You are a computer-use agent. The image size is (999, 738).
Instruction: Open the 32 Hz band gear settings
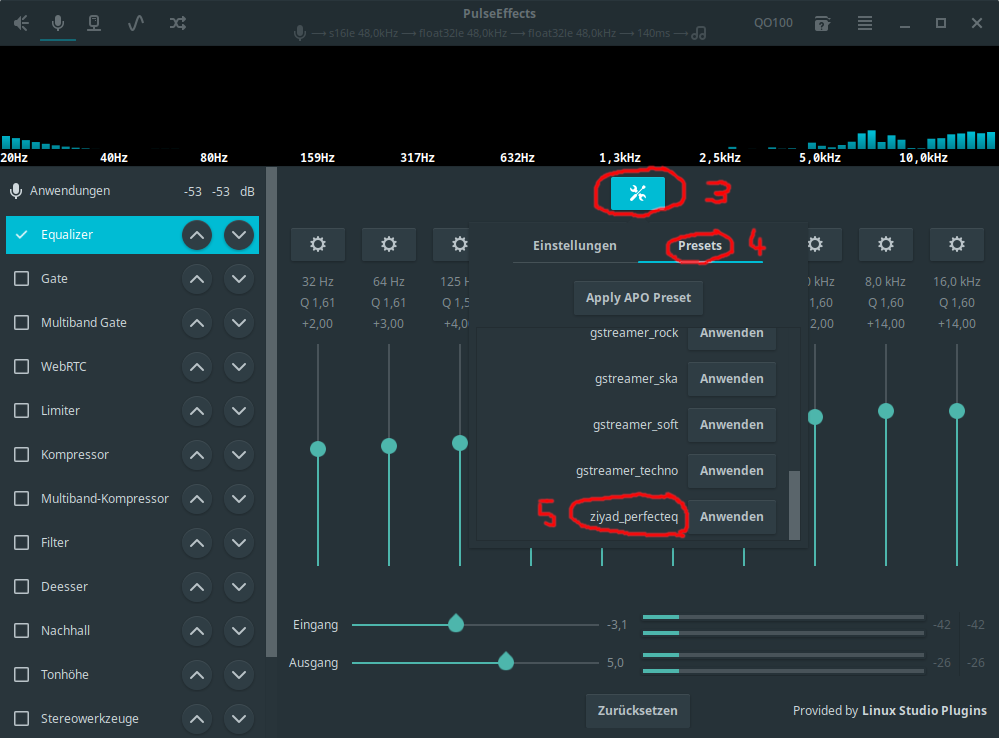pyautogui.click(x=318, y=244)
